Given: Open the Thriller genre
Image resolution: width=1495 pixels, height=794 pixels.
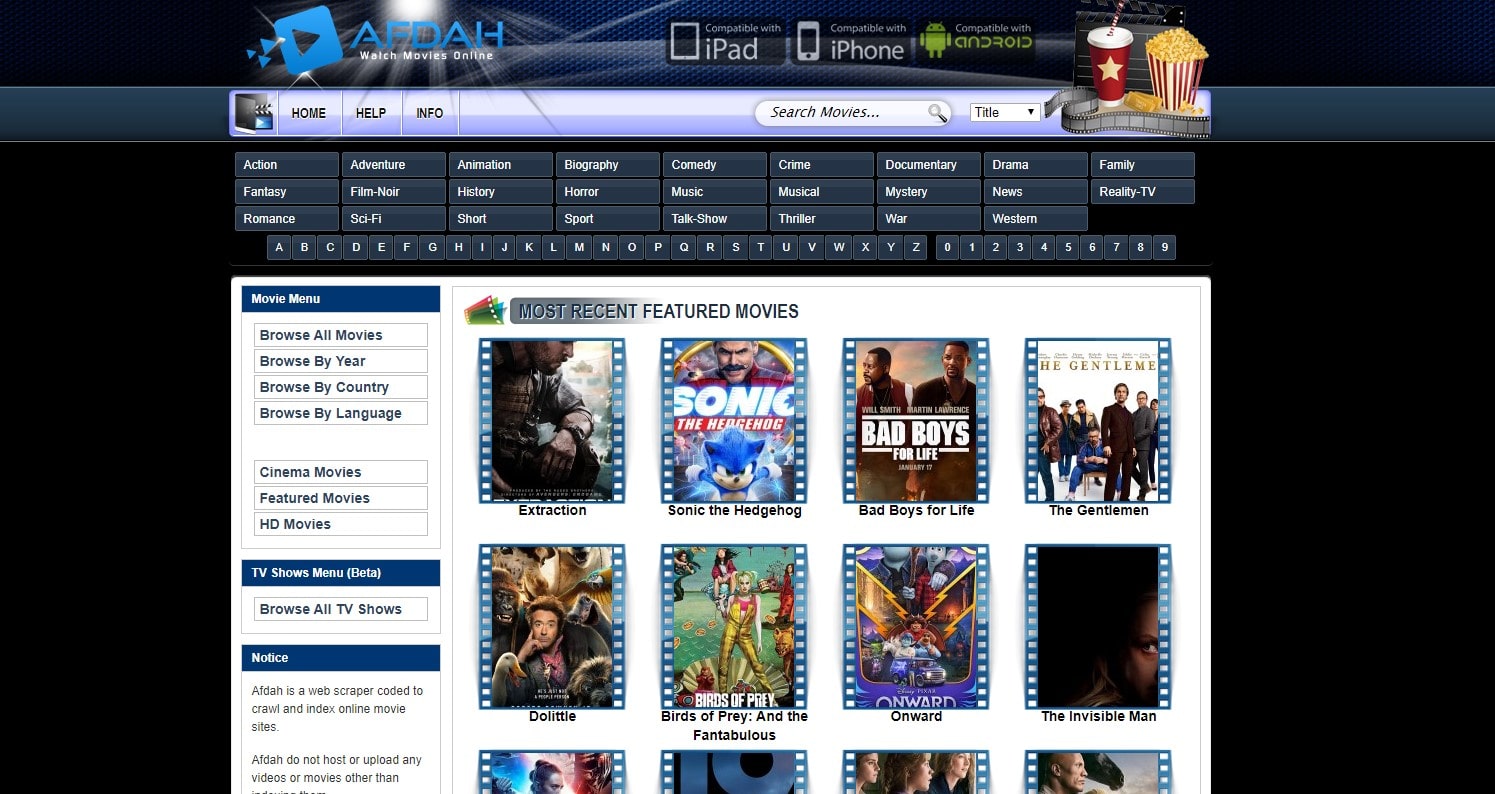Looking at the screenshot, I should 822,219.
